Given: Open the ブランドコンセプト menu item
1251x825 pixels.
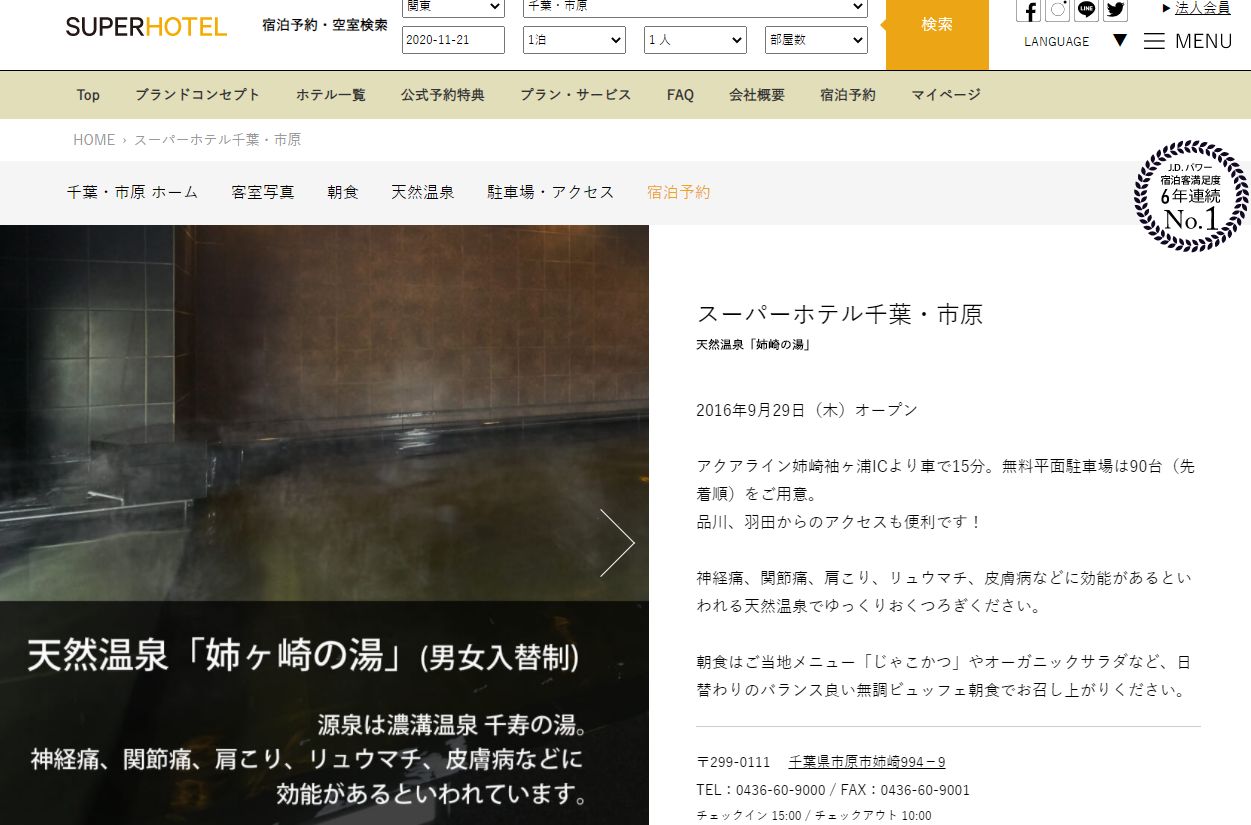Looking at the screenshot, I should click(198, 95).
